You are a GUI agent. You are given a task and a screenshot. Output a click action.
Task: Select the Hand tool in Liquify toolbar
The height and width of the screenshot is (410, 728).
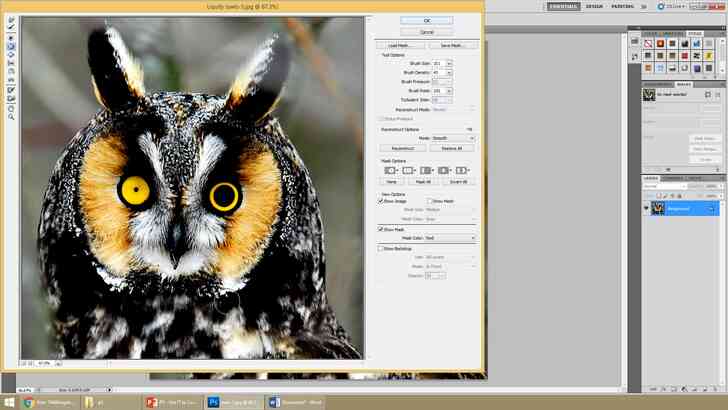[x=11, y=108]
